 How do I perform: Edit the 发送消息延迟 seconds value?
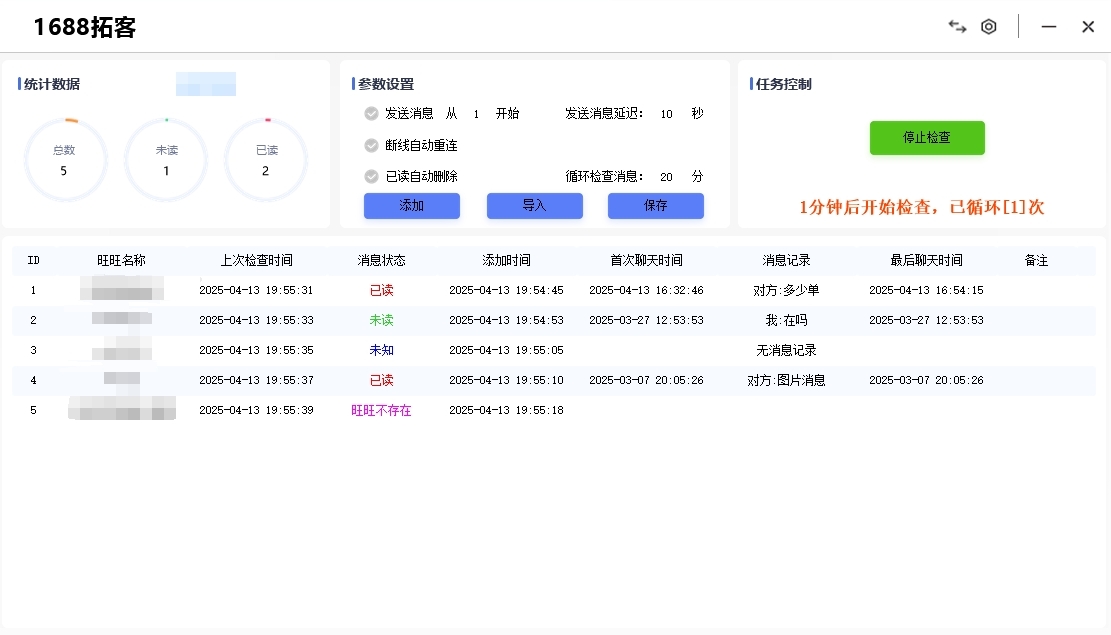coord(666,114)
